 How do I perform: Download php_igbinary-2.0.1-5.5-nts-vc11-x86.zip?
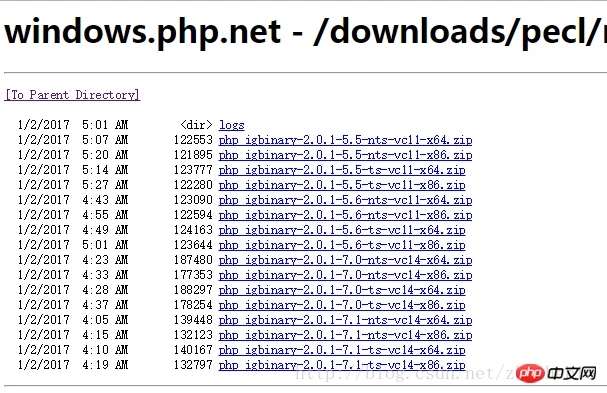[x=345, y=155]
